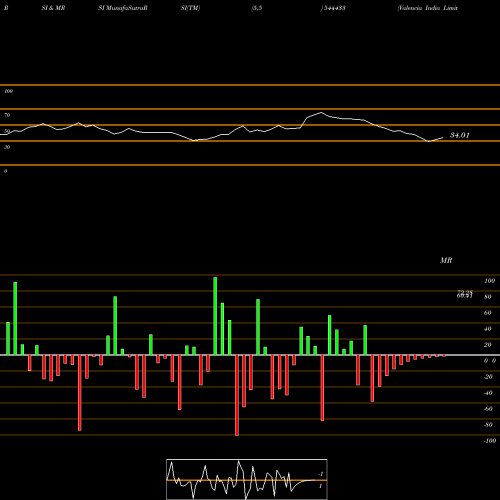The width and height of the screenshot is (500, 500).
Task: Click the MR axis label 20
Action: 488,345
